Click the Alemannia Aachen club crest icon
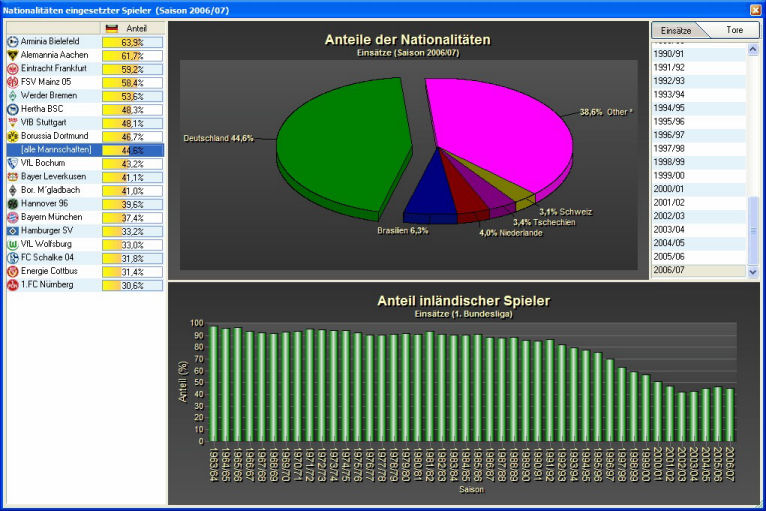 [x=13, y=55]
